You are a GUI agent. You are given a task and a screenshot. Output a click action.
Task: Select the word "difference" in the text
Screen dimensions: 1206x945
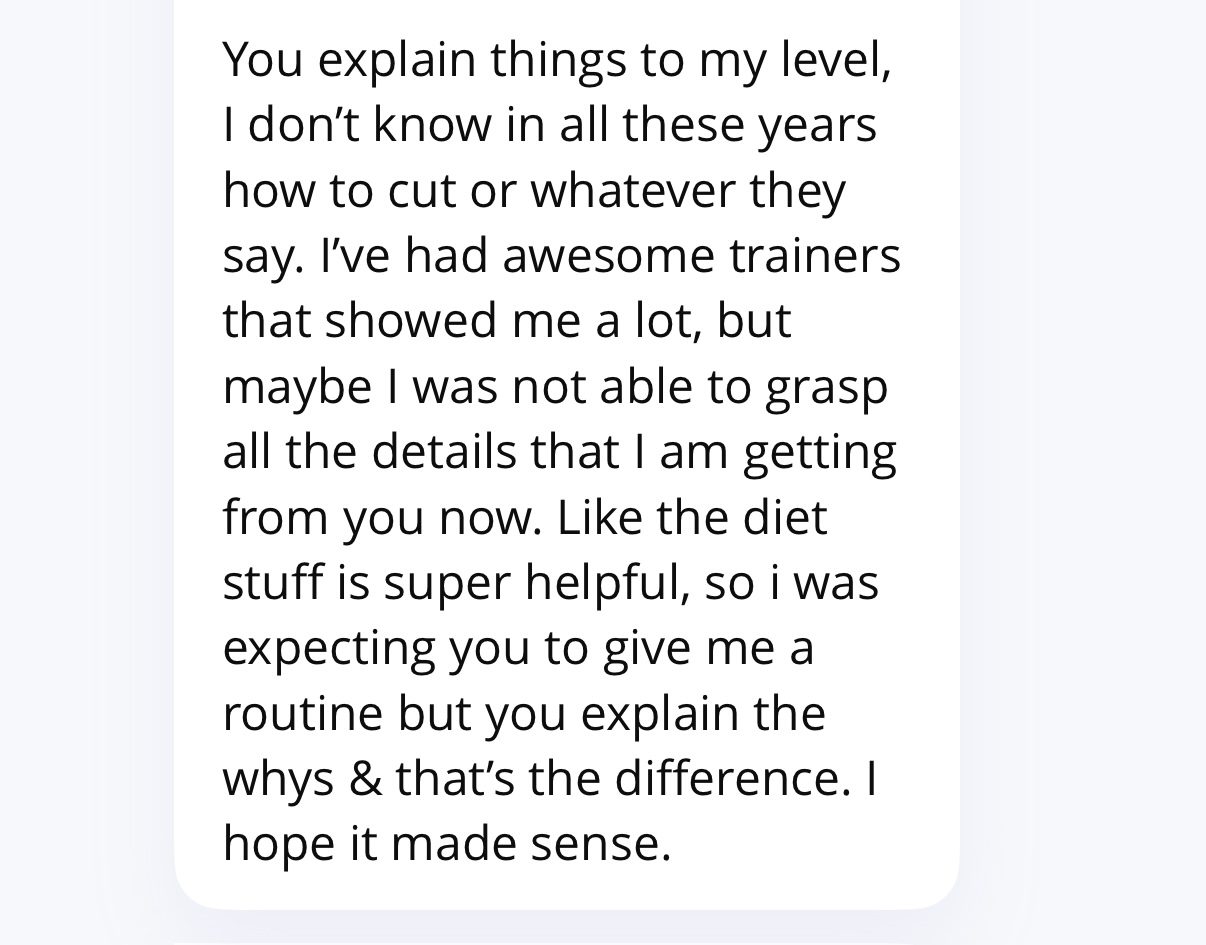pos(728,780)
